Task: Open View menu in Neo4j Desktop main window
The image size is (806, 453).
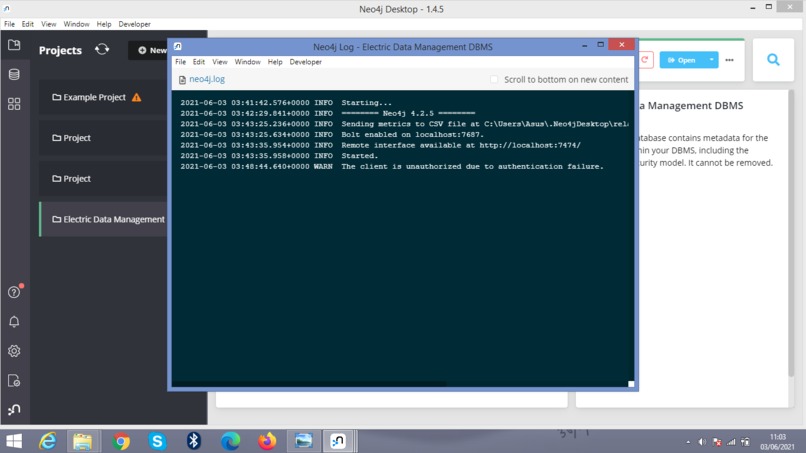Action: (49, 24)
